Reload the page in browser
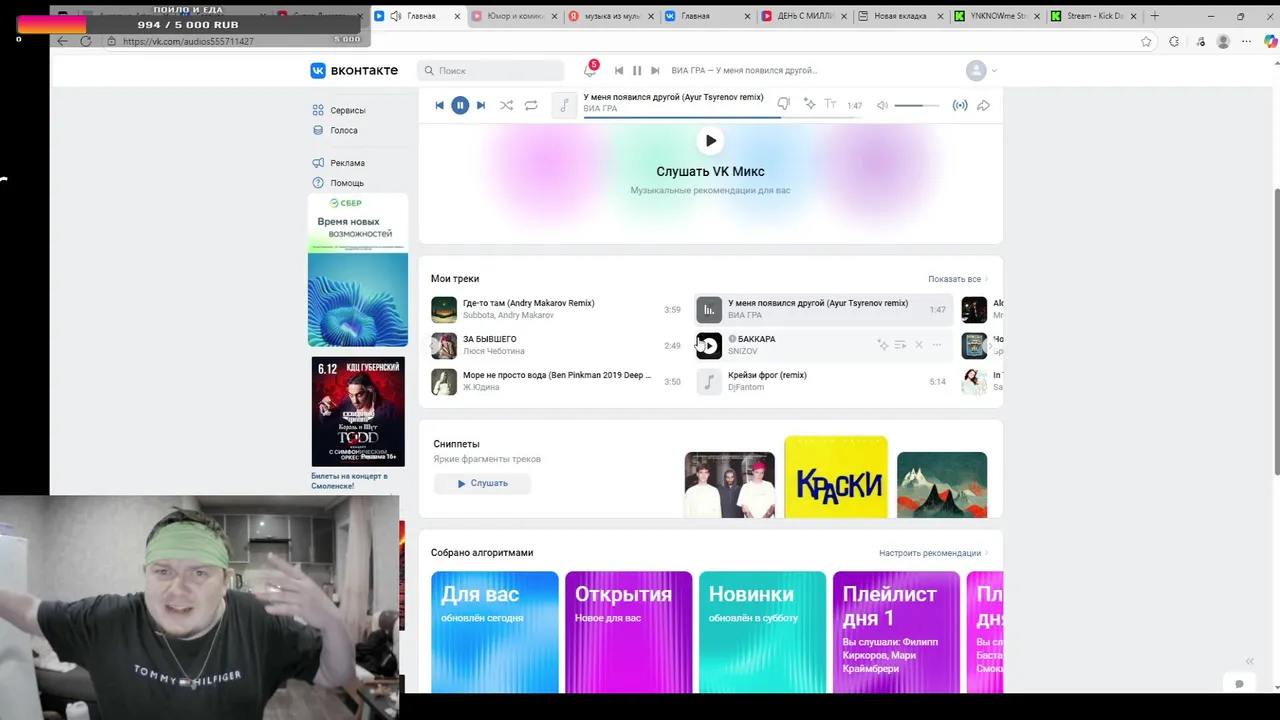This screenshot has height=720, width=1280. [85, 41]
